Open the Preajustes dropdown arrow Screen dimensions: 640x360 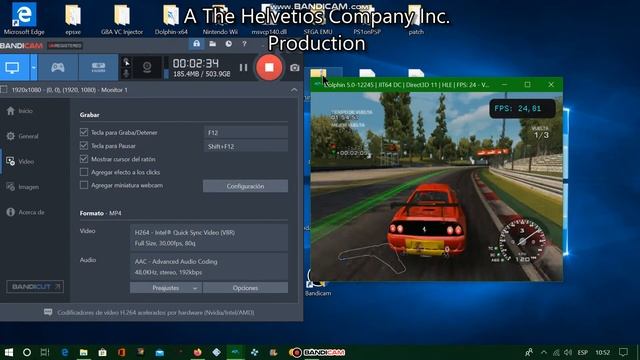pyautogui.click(x=195, y=288)
